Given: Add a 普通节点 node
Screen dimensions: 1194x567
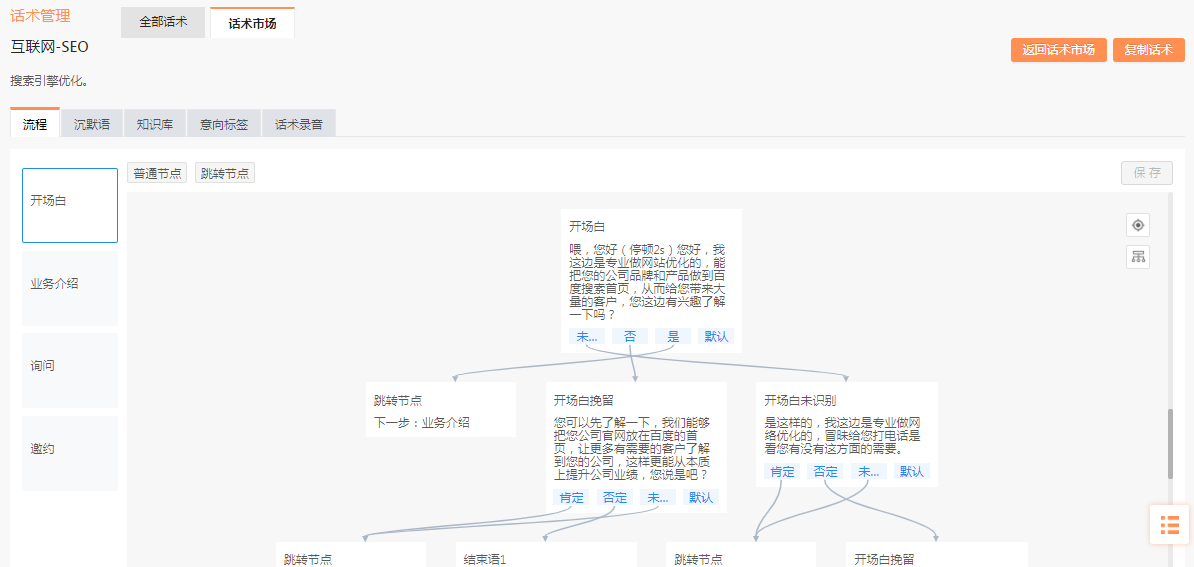Looking at the screenshot, I should (158, 173).
